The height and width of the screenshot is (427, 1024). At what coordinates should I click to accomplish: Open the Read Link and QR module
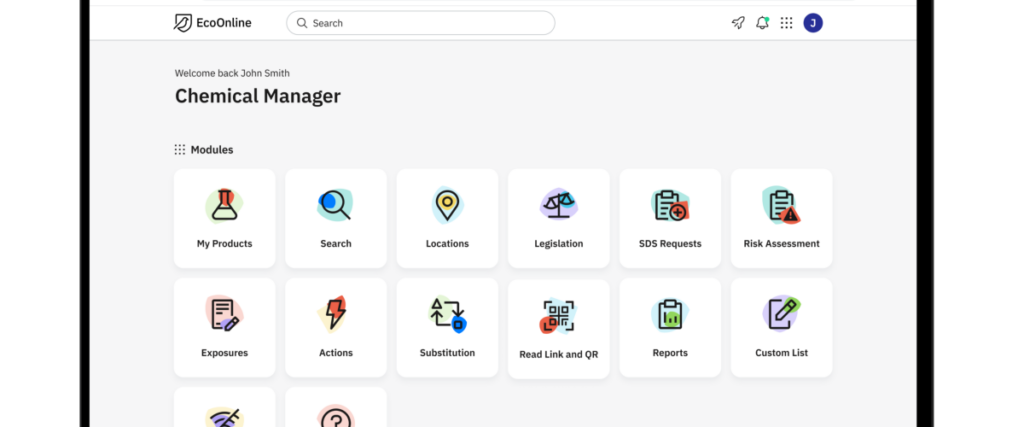click(x=558, y=328)
